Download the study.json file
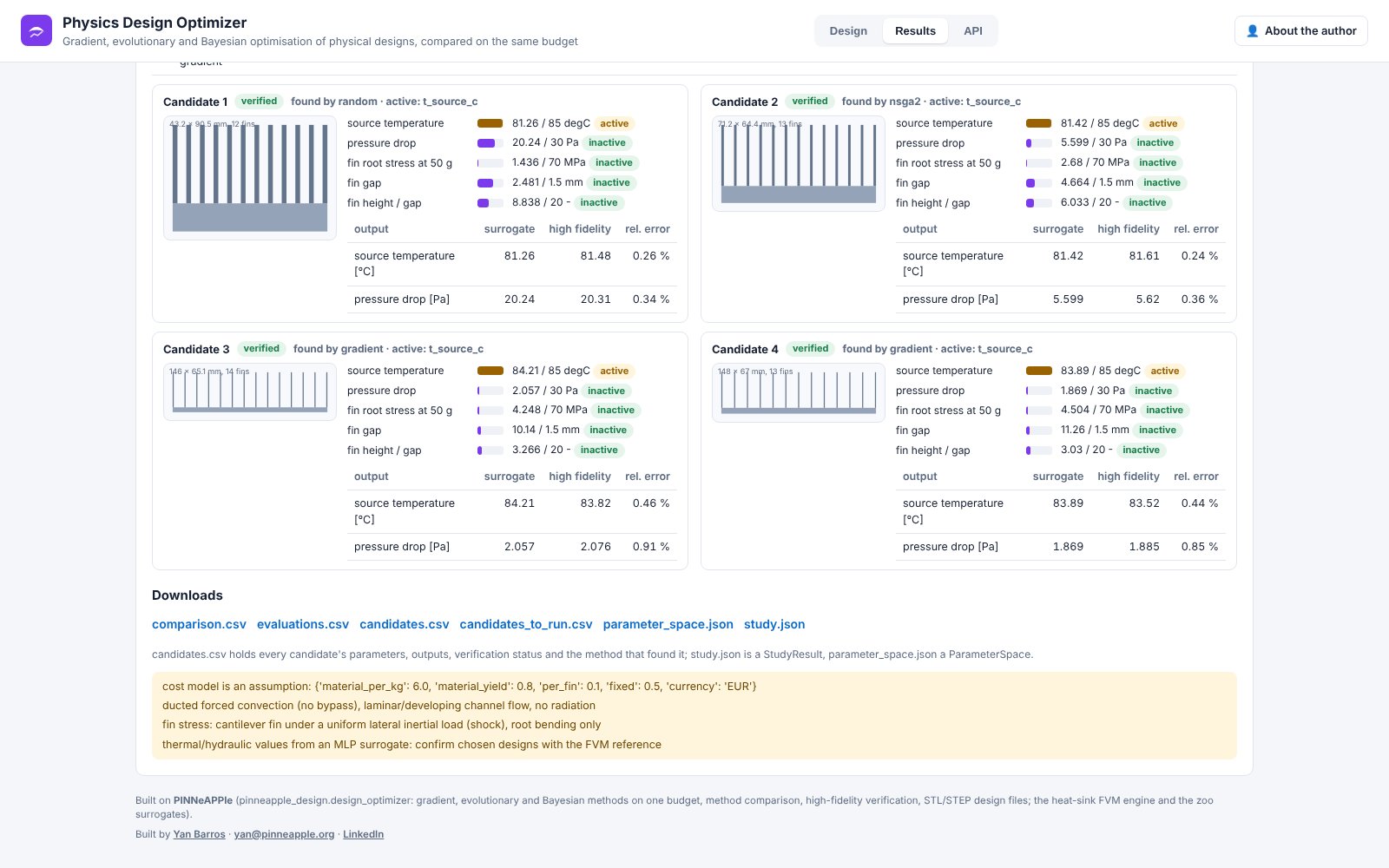Screen dimensions: 1389x868 click(x=774, y=624)
